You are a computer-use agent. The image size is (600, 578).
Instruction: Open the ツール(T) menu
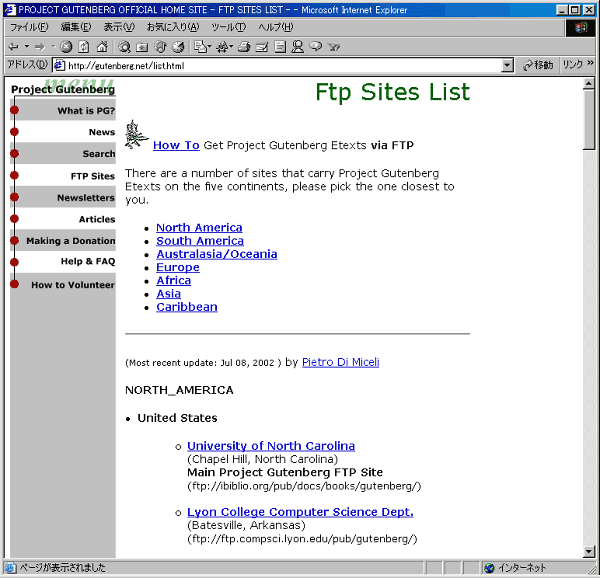click(228, 27)
